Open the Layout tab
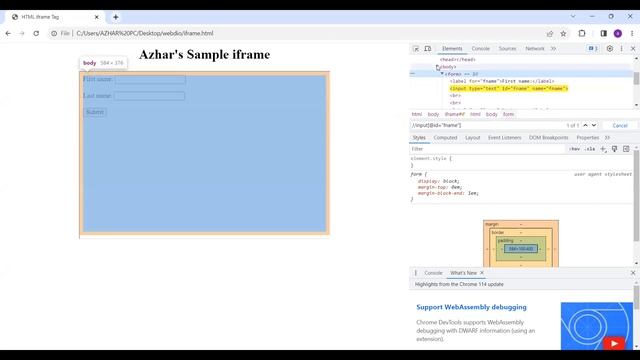640x360 pixels. pyautogui.click(x=473, y=138)
